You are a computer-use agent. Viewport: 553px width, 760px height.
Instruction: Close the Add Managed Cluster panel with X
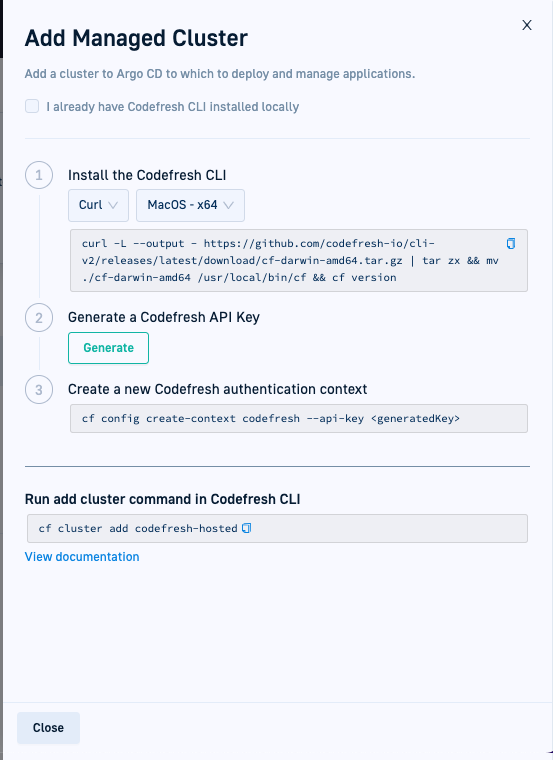tap(527, 25)
